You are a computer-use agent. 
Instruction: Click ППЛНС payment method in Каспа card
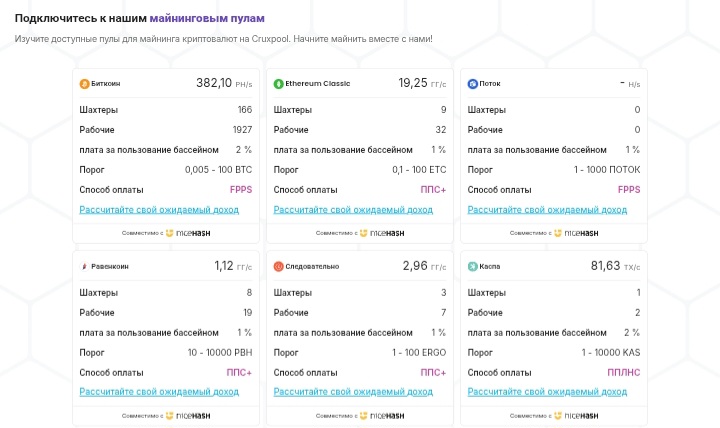click(x=624, y=372)
